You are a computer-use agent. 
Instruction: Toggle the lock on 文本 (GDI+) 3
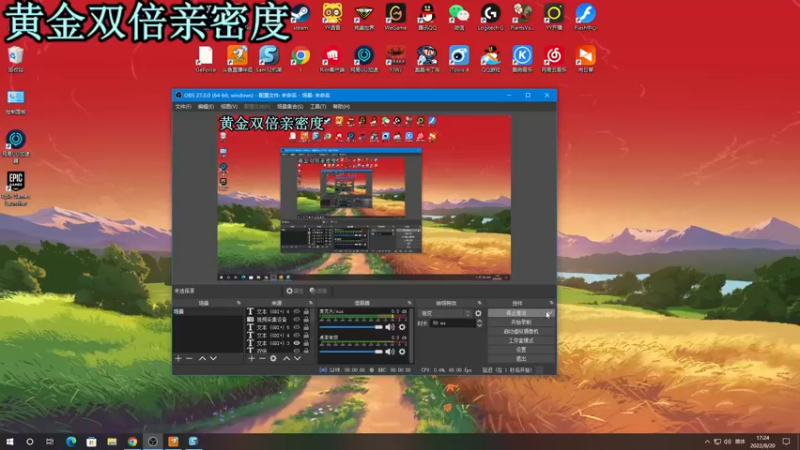coord(306,343)
